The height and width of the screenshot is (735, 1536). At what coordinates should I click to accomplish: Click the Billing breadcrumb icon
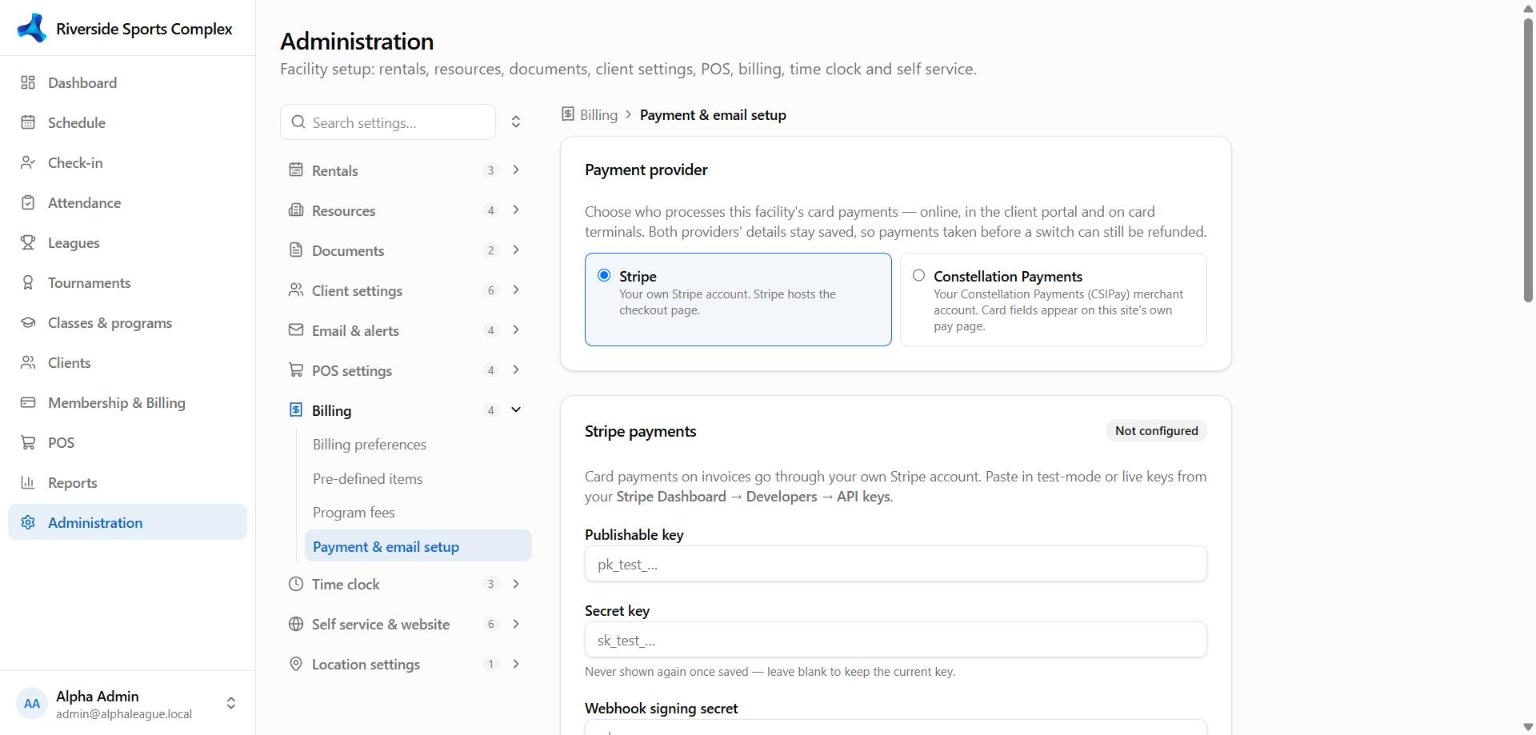click(x=568, y=115)
